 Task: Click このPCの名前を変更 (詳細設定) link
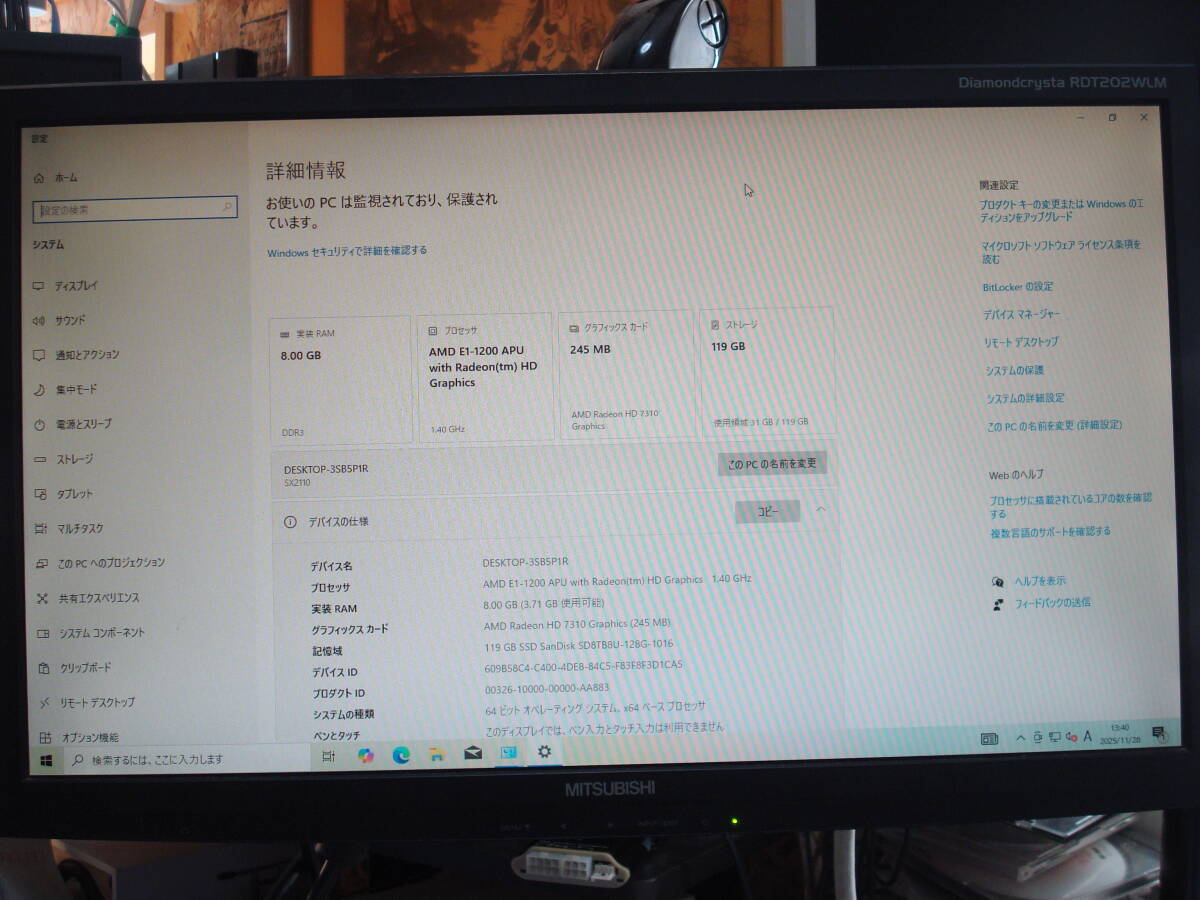click(x=1054, y=426)
